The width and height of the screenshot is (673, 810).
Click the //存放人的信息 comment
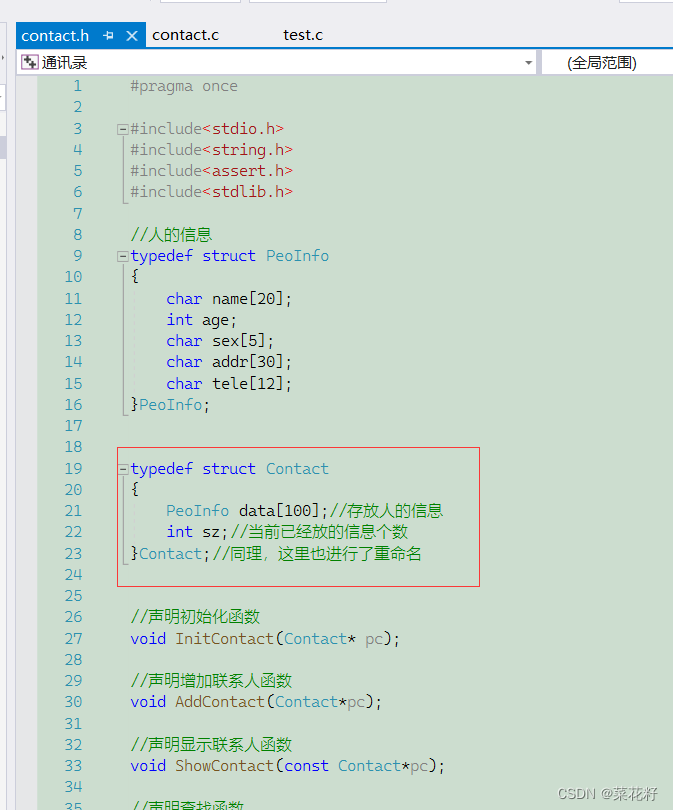386,511
